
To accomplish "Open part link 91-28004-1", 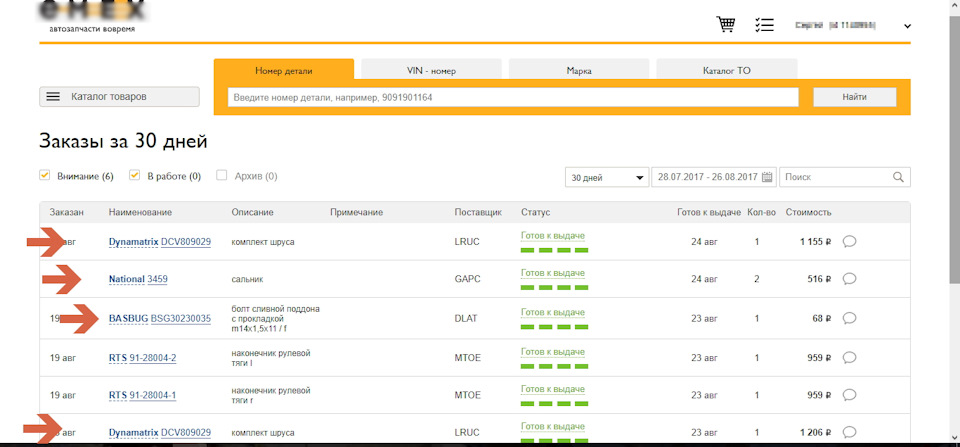I will [152, 395].
